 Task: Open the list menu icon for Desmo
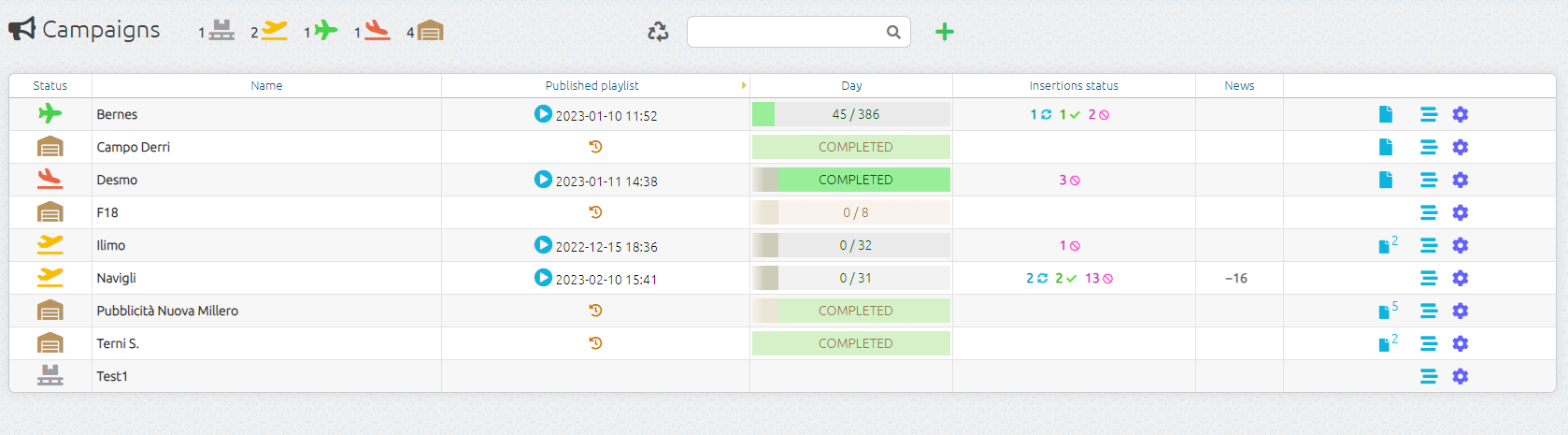pos(1428,180)
